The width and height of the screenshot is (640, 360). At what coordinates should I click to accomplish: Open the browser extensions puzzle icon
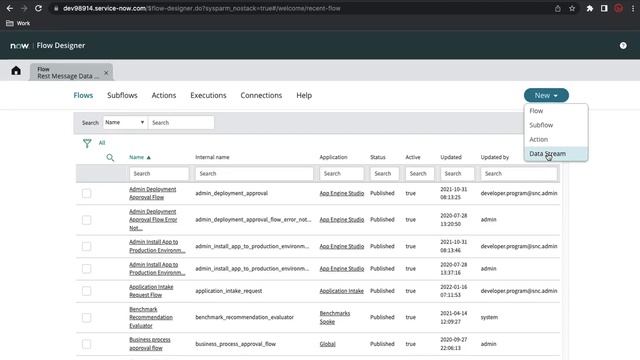point(590,8)
